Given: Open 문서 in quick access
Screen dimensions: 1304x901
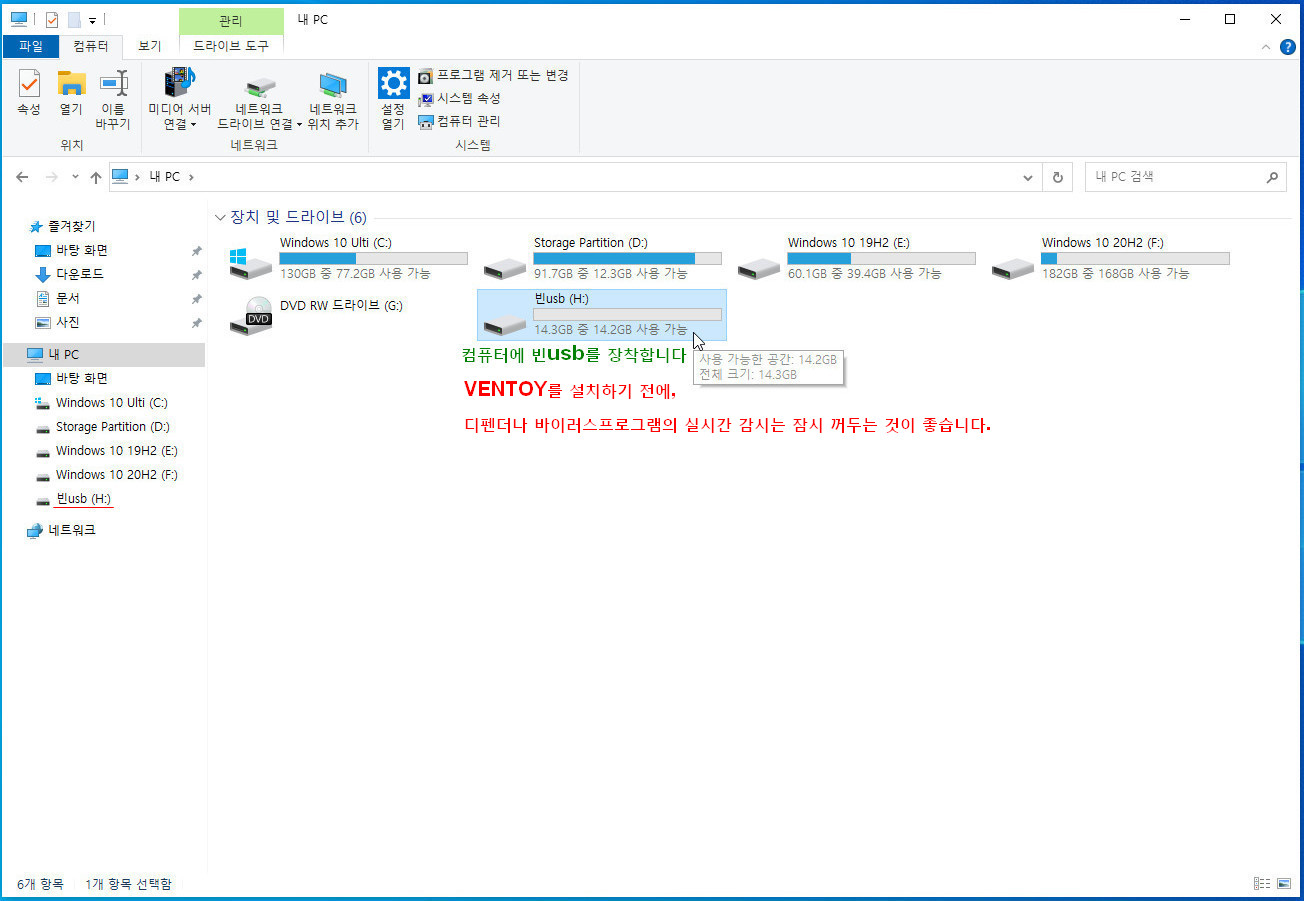Looking at the screenshot, I should (67, 298).
